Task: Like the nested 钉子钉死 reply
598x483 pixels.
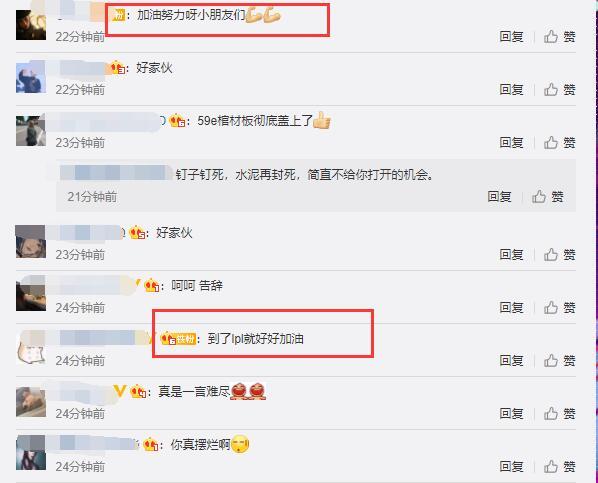Action: pyautogui.click(x=548, y=197)
